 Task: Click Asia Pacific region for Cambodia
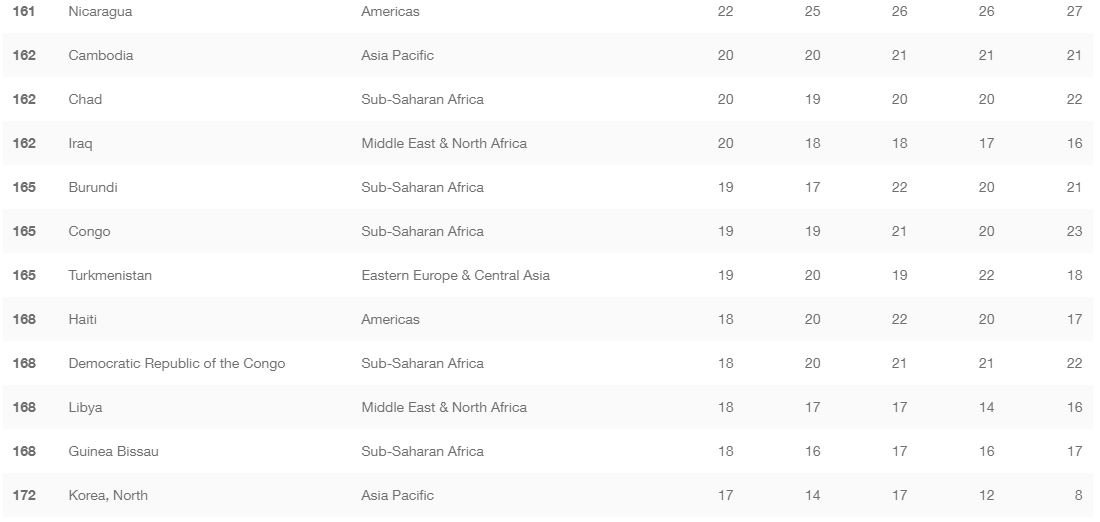(x=397, y=56)
